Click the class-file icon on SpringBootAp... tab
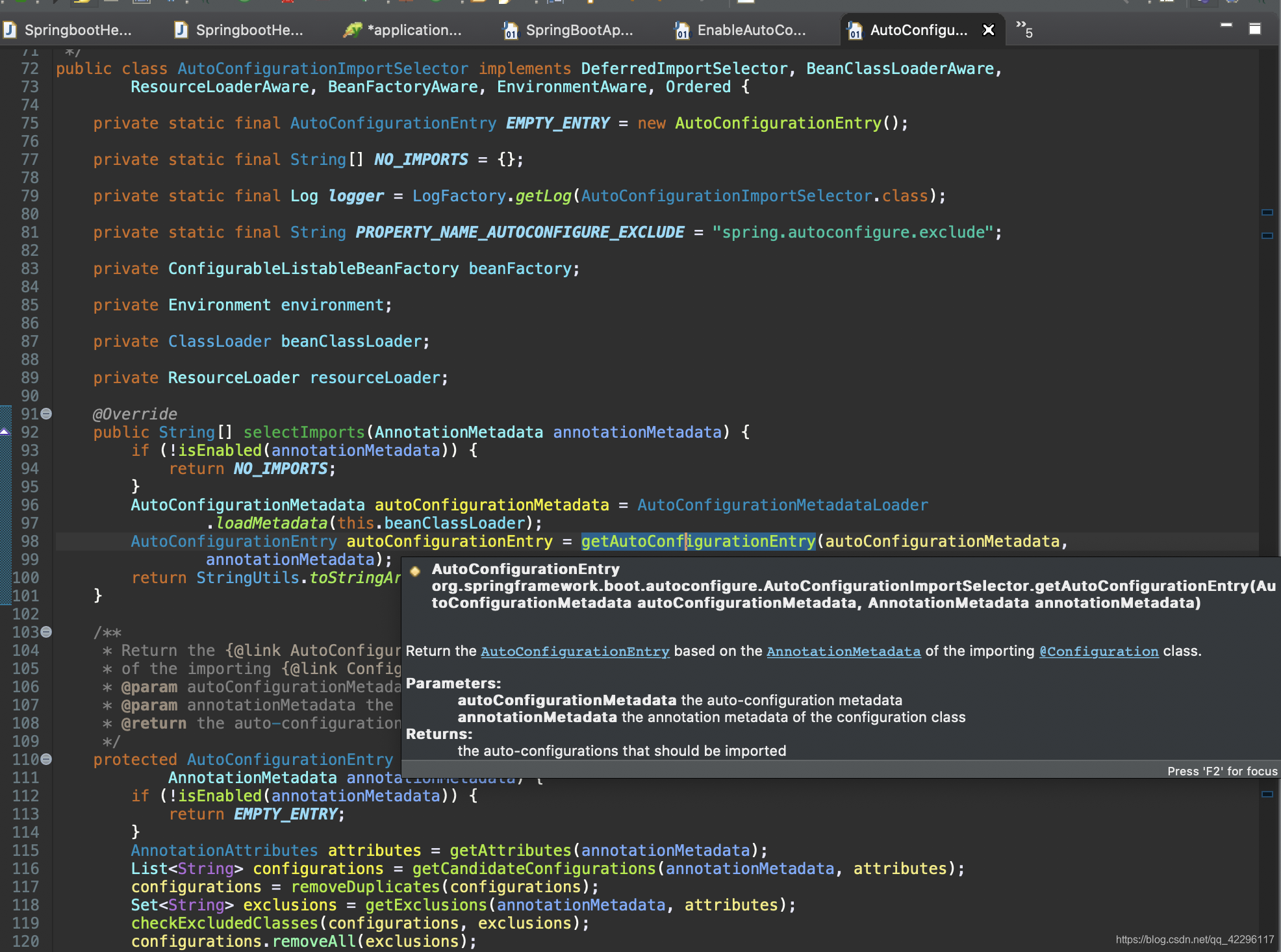The width and height of the screenshot is (1281, 952). pos(511,30)
